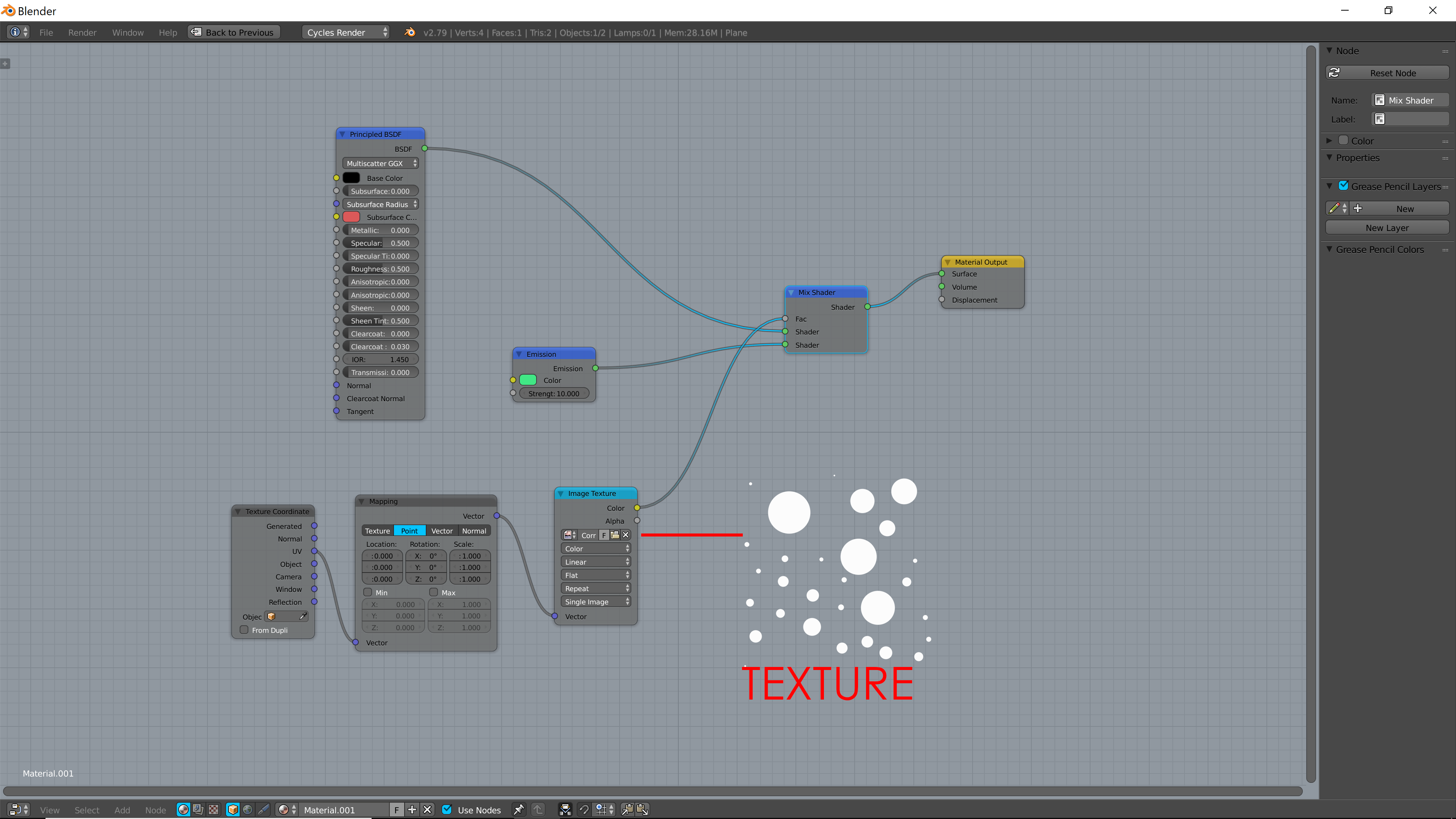Choose the object shader source cube icon
The image size is (1456, 819).
(x=232, y=810)
